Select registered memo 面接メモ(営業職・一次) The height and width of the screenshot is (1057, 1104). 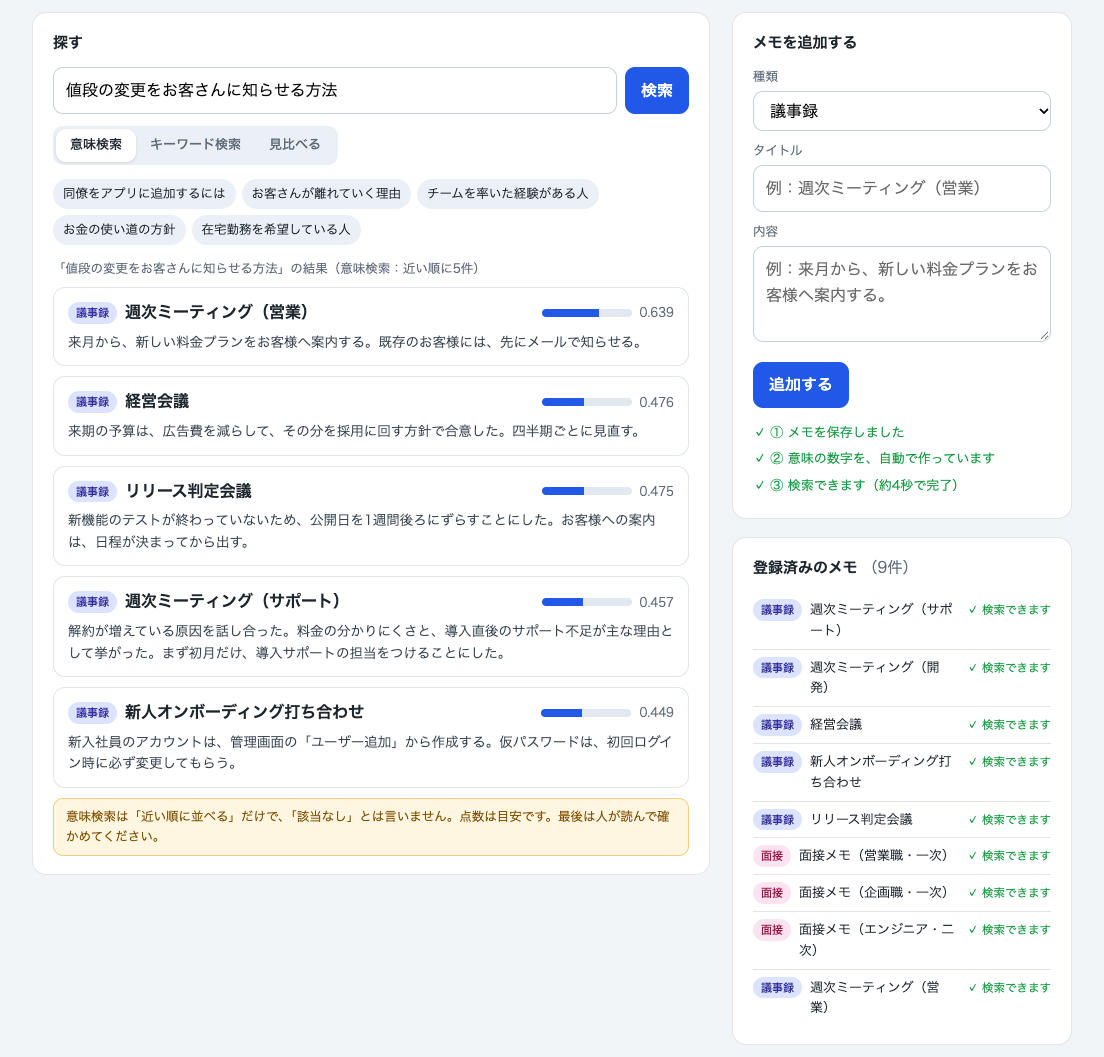tap(901, 856)
